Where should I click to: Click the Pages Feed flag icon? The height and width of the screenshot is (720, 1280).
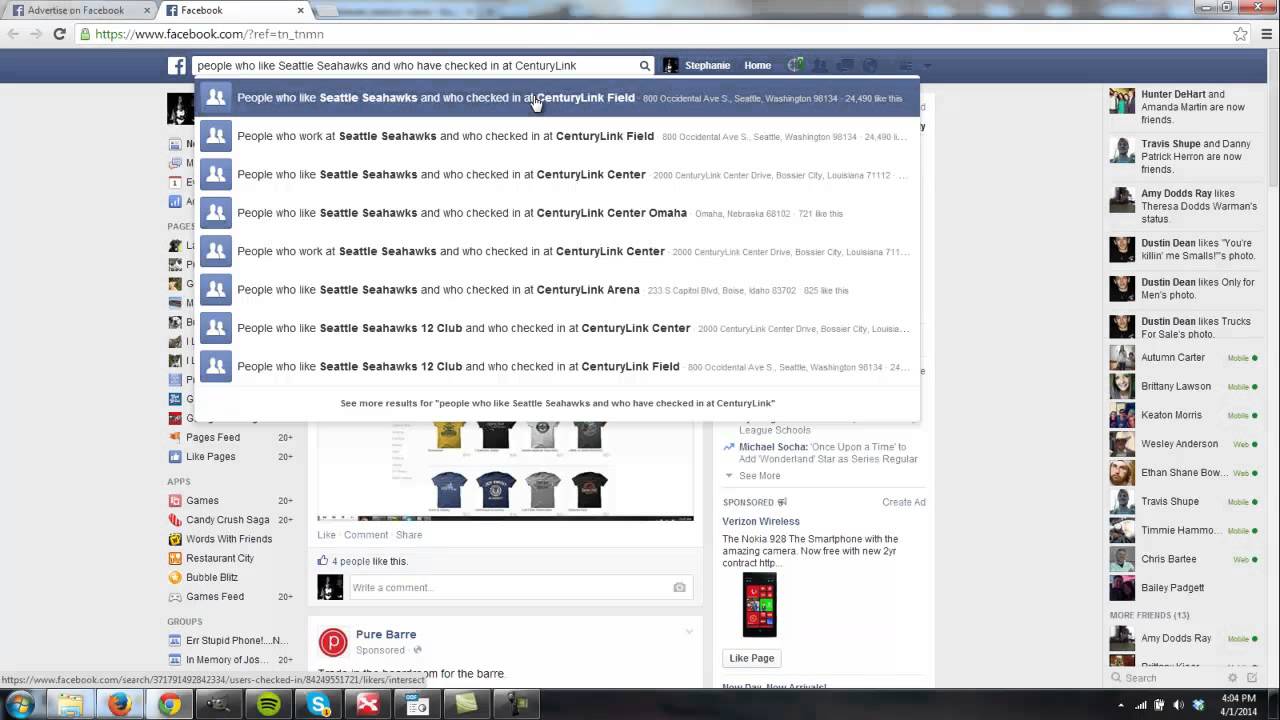(x=175, y=438)
